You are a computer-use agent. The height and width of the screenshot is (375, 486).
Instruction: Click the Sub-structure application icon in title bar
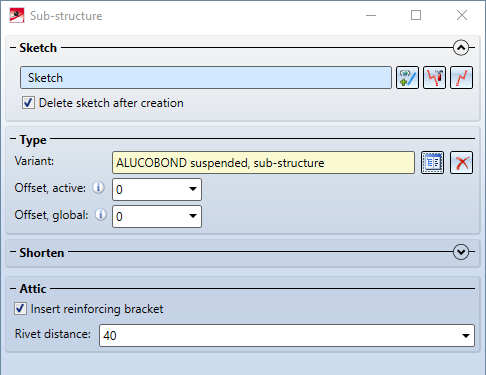click(x=17, y=16)
